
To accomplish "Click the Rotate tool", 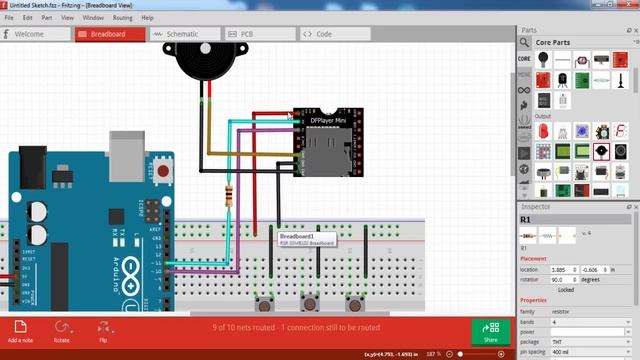I will tap(62, 331).
